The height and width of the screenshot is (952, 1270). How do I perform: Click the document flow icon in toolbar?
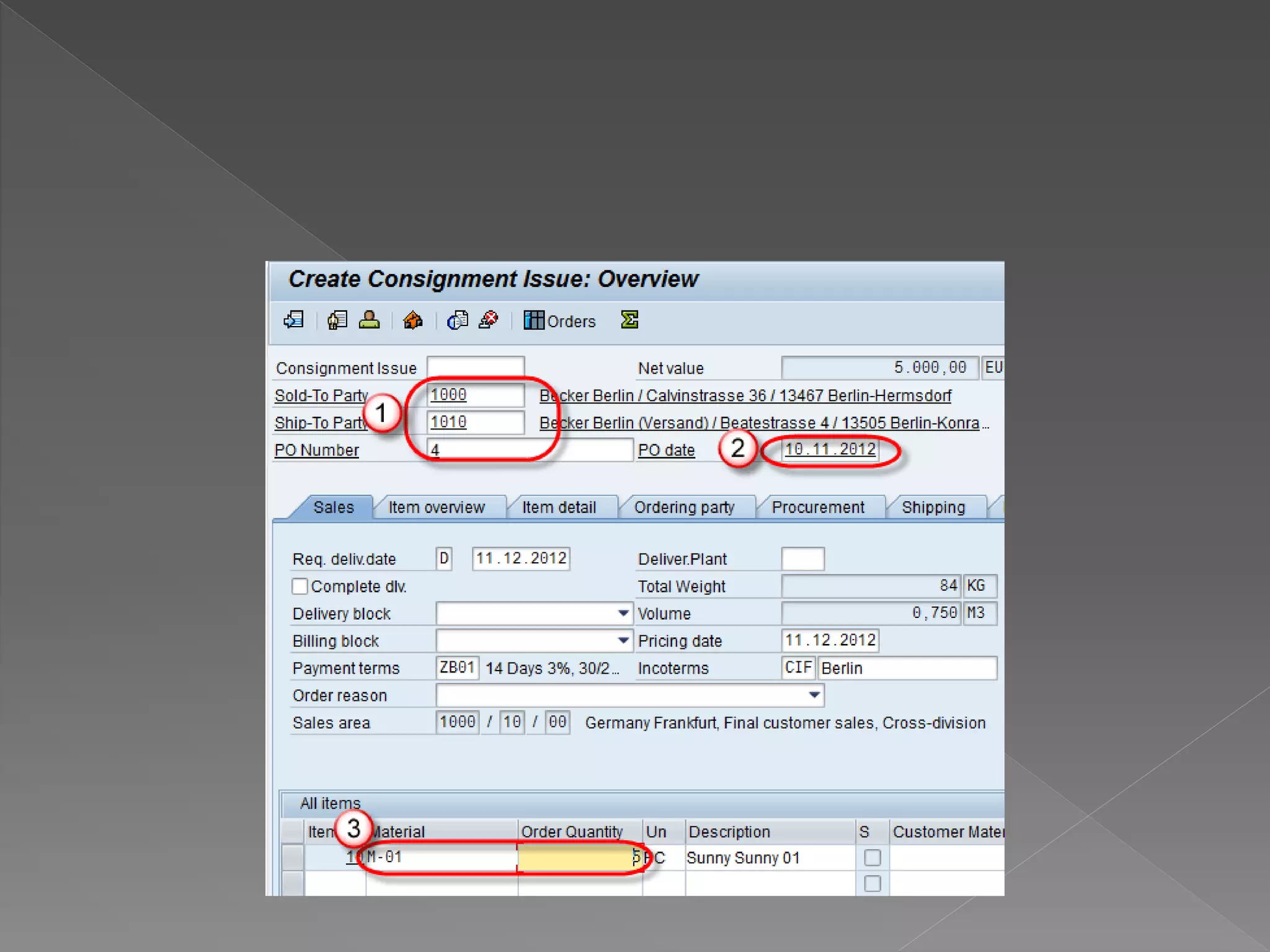click(x=293, y=320)
